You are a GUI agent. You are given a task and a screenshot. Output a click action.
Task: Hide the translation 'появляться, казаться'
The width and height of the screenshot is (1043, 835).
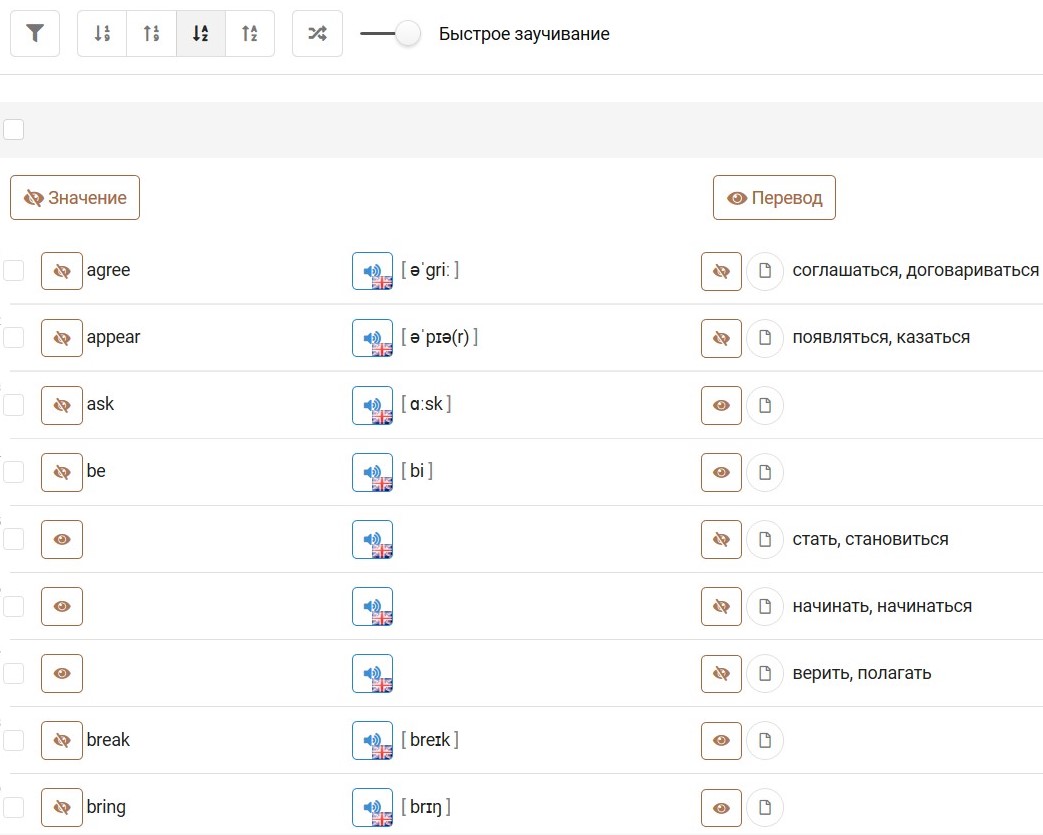(x=721, y=338)
